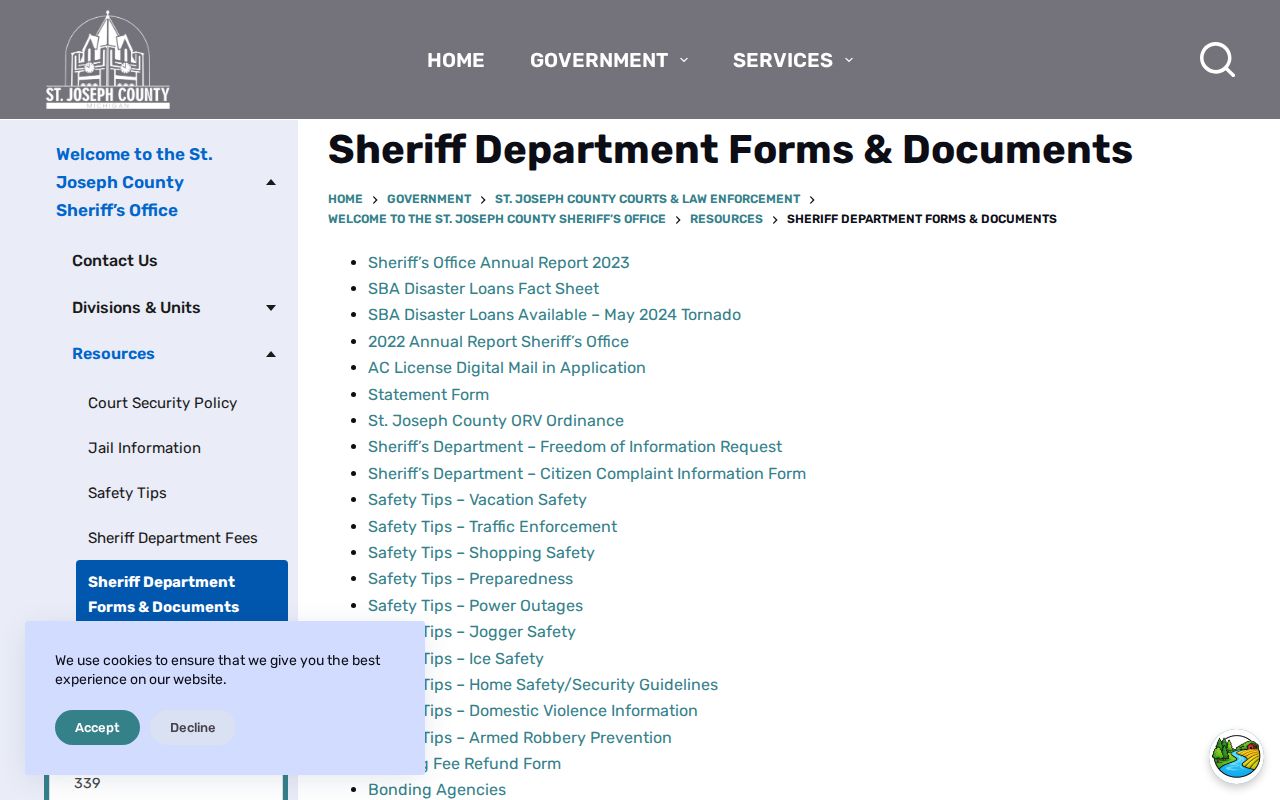Expand Divisions & Units arrow
This screenshot has height=800, width=1280.
(x=270, y=308)
